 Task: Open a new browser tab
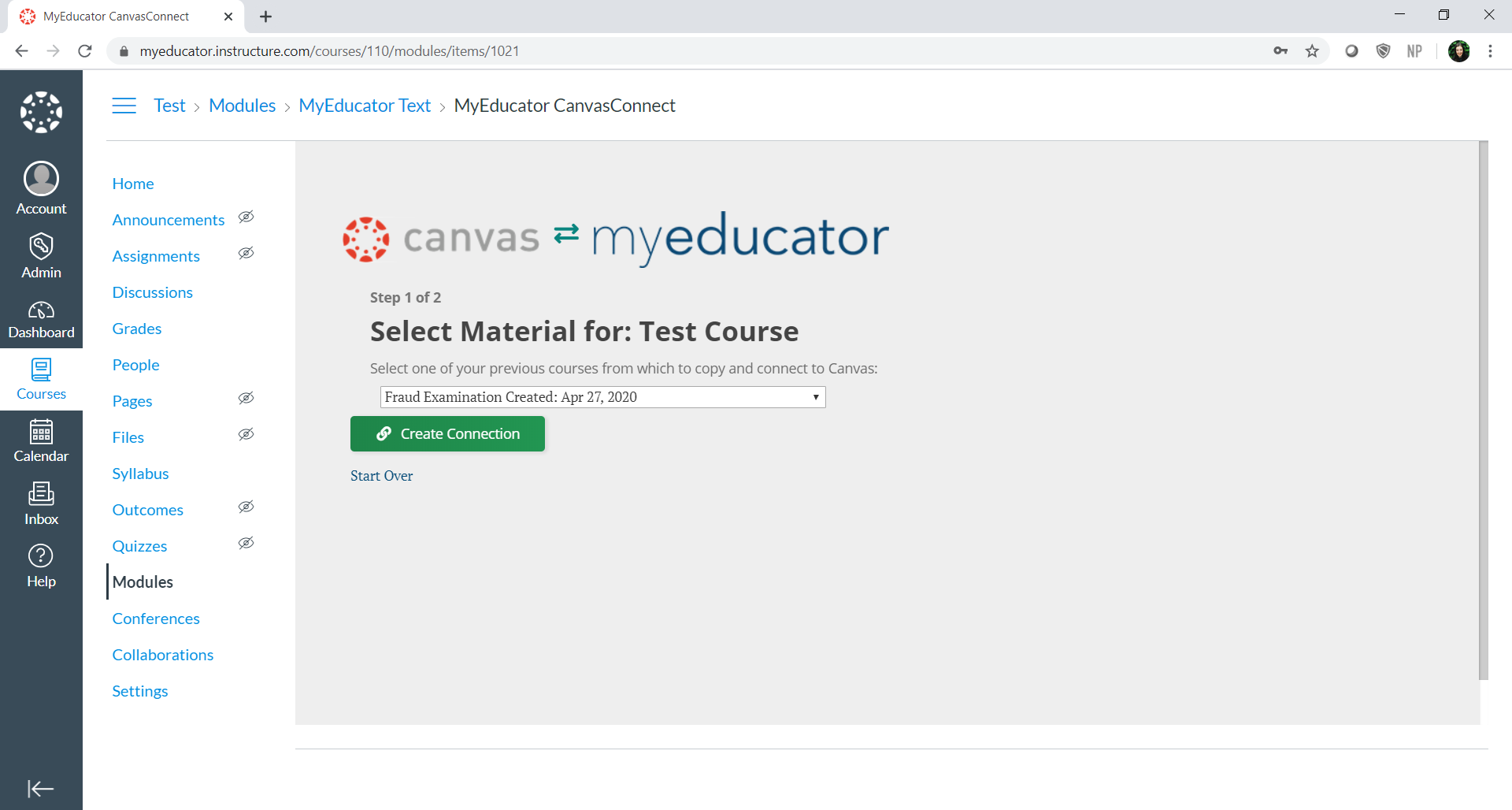(266, 17)
